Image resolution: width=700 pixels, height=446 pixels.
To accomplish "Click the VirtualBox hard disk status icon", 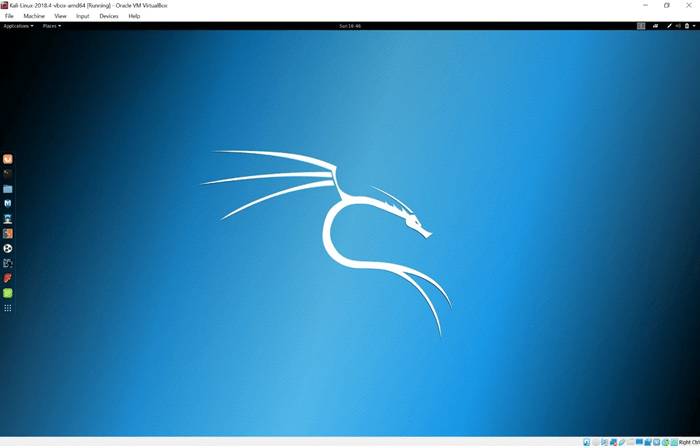I will click(x=586, y=441).
